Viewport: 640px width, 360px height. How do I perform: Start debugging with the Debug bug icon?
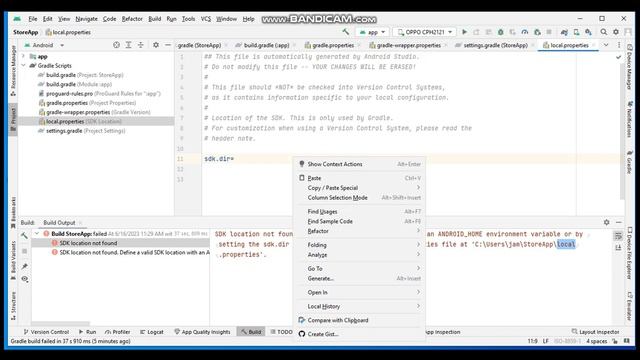(x=500, y=32)
